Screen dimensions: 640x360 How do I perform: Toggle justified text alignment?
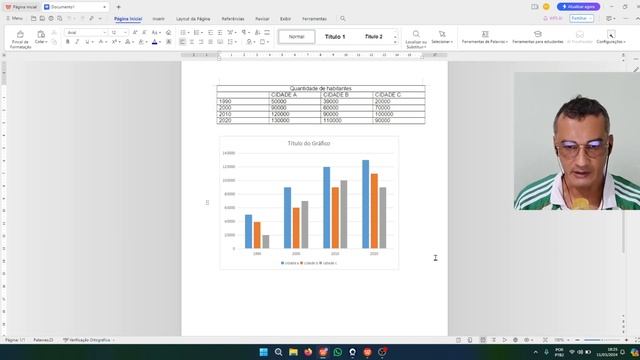coord(211,42)
